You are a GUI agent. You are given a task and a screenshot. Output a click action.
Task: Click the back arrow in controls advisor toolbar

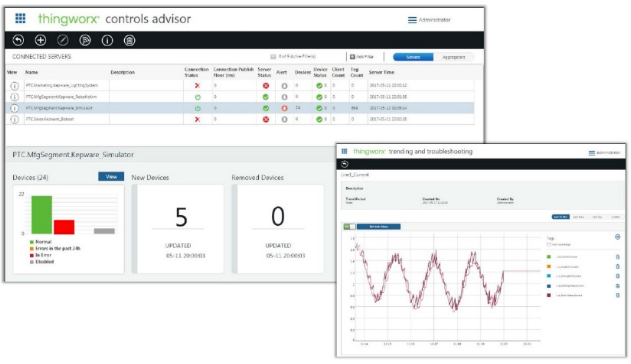(x=18, y=40)
